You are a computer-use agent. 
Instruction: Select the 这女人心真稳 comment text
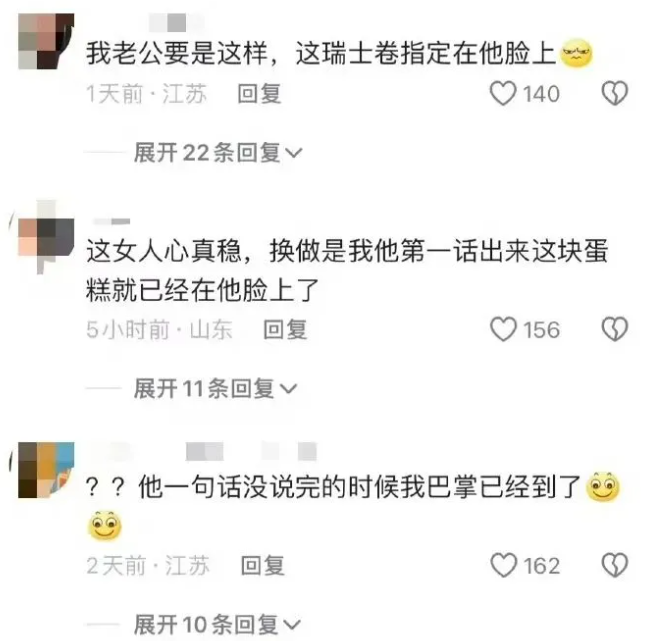(347, 270)
